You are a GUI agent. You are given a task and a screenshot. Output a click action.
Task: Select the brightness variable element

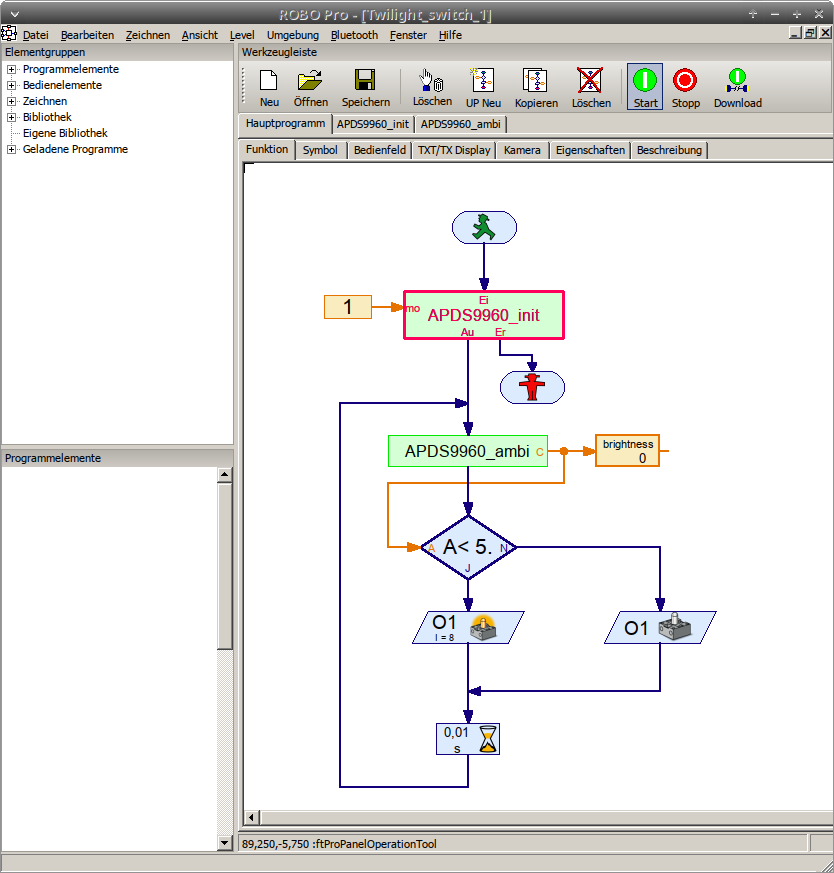tap(627, 450)
